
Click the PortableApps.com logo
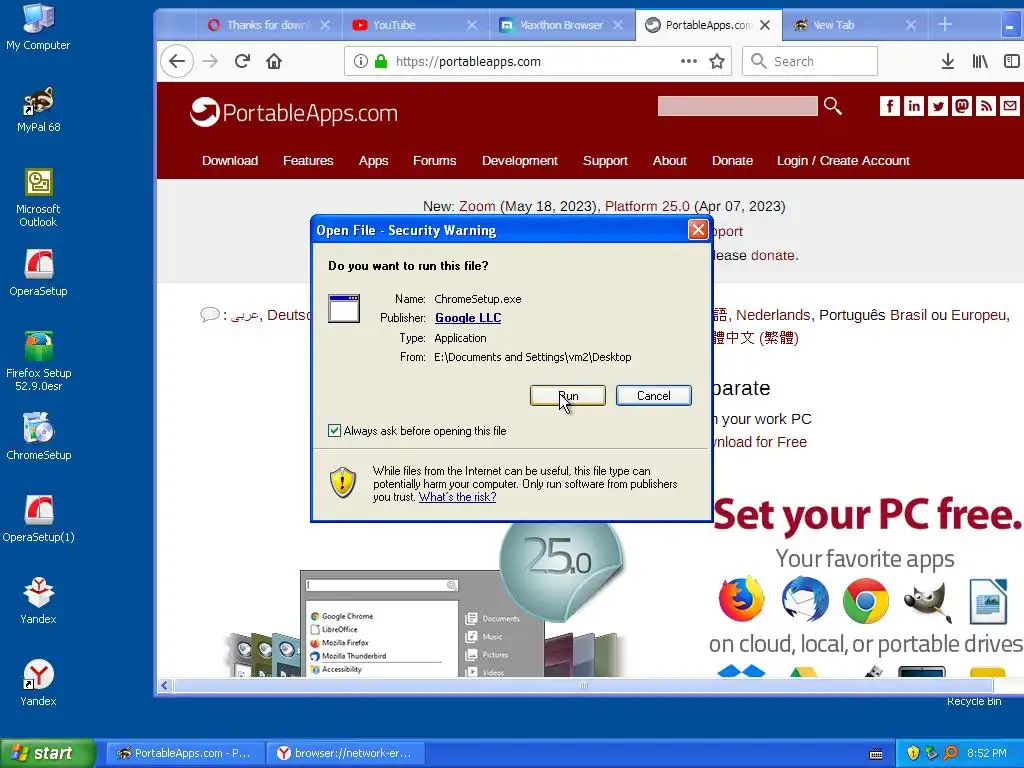click(293, 112)
